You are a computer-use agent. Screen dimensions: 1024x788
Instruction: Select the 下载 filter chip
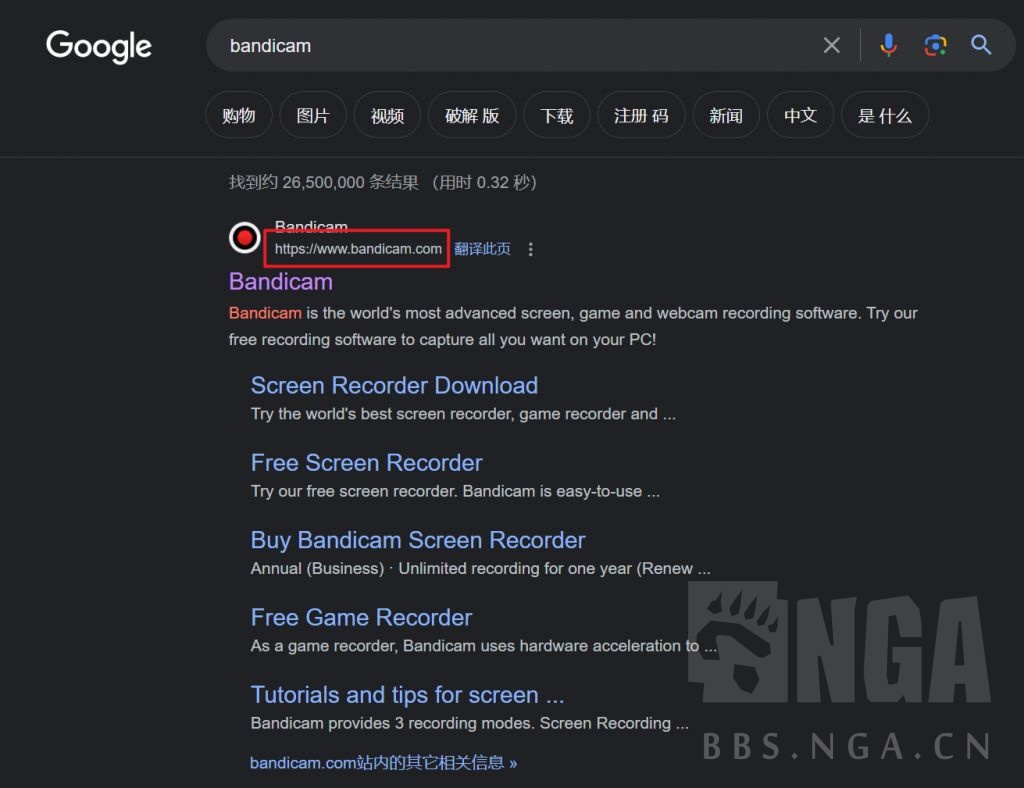557,116
